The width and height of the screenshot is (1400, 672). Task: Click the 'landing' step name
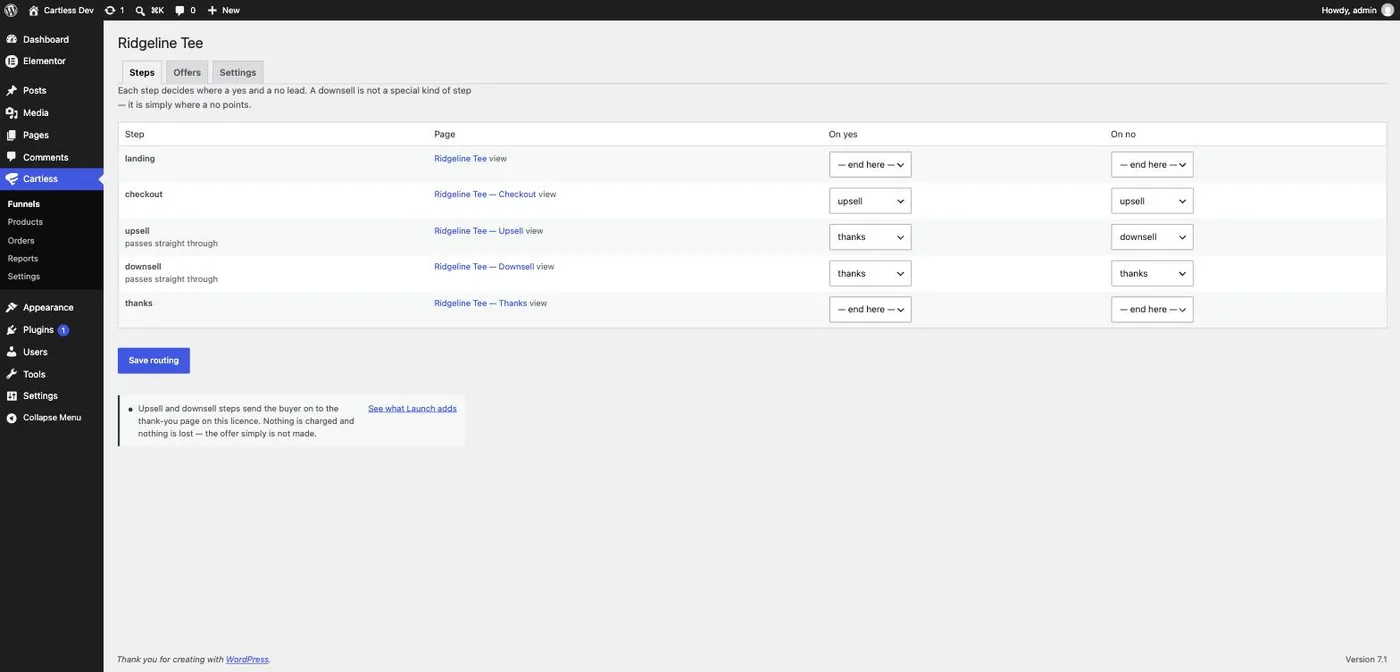tap(140, 158)
